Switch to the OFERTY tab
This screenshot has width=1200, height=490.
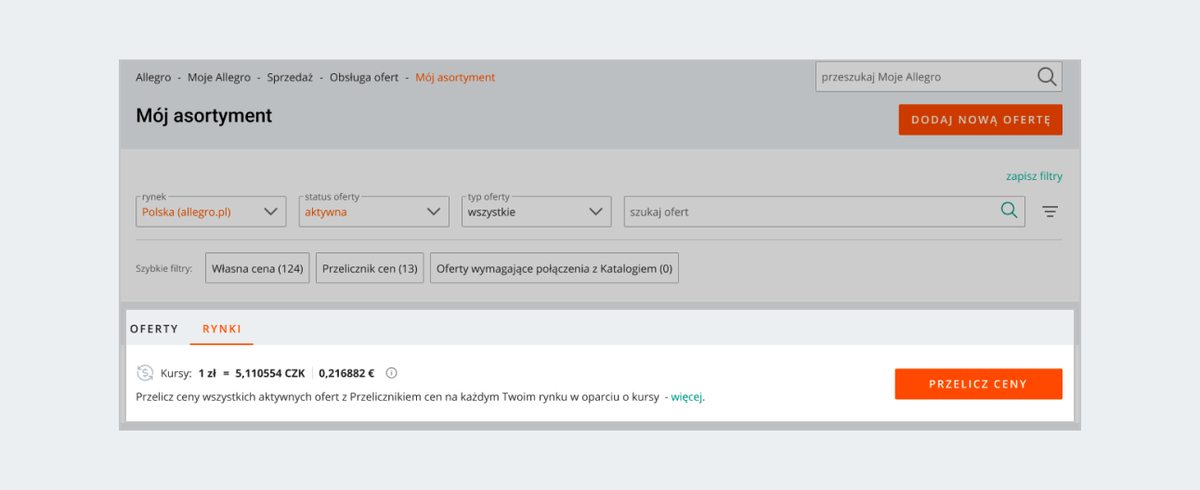pos(154,329)
